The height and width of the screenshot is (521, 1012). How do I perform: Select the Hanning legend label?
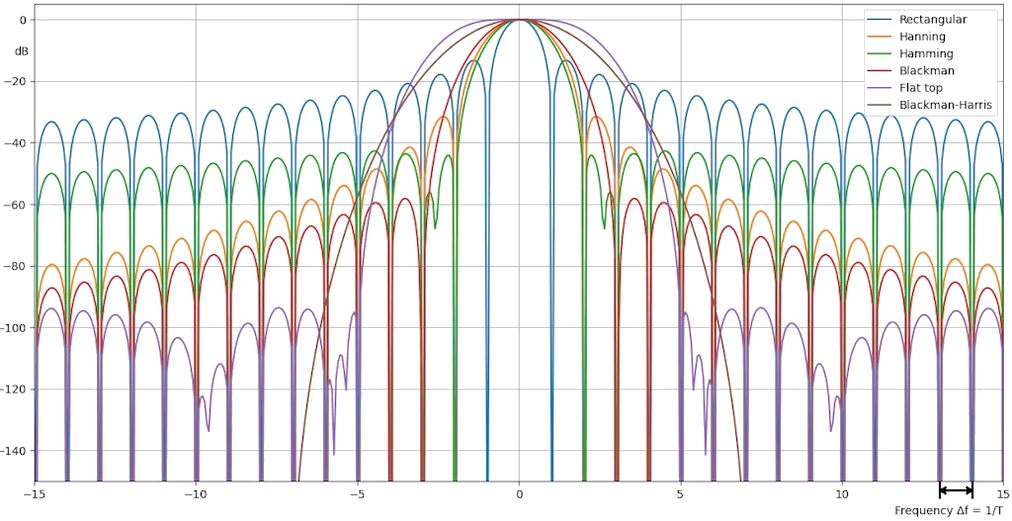click(925, 36)
